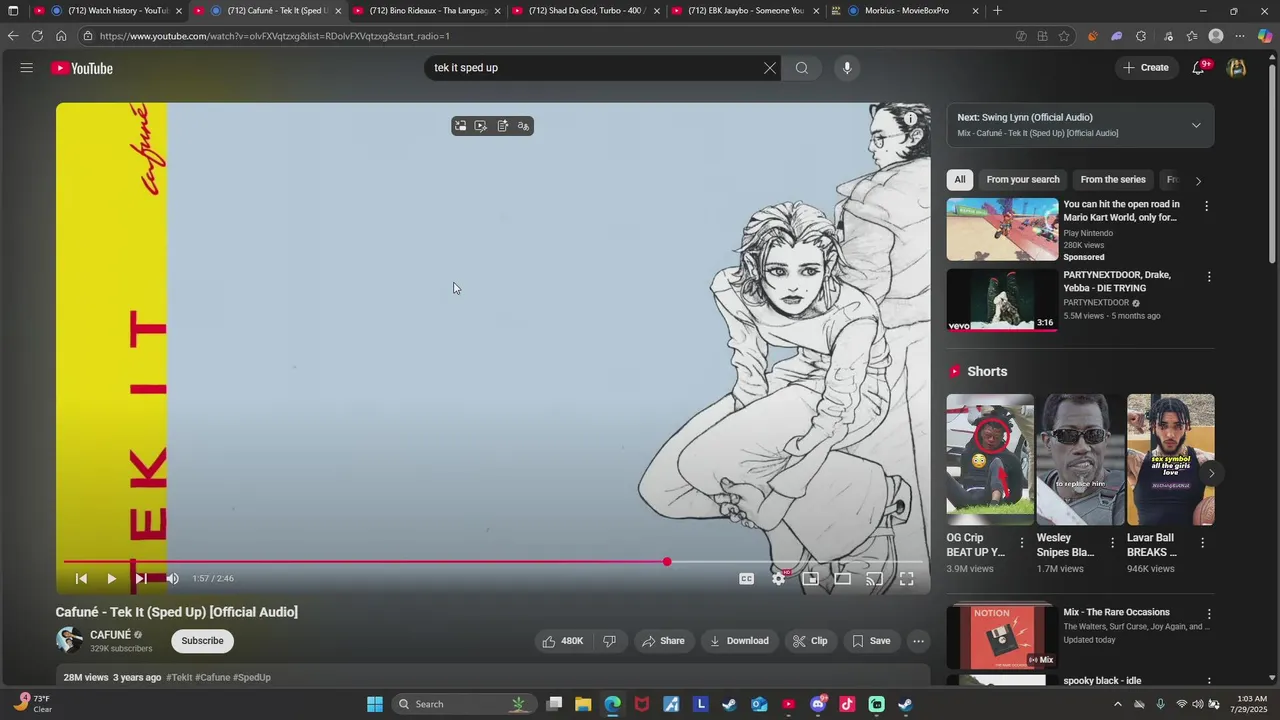Image resolution: width=1280 pixels, height=720 pixels.
Task: Open YouTube notifications bell
Action: [1199, 68]
